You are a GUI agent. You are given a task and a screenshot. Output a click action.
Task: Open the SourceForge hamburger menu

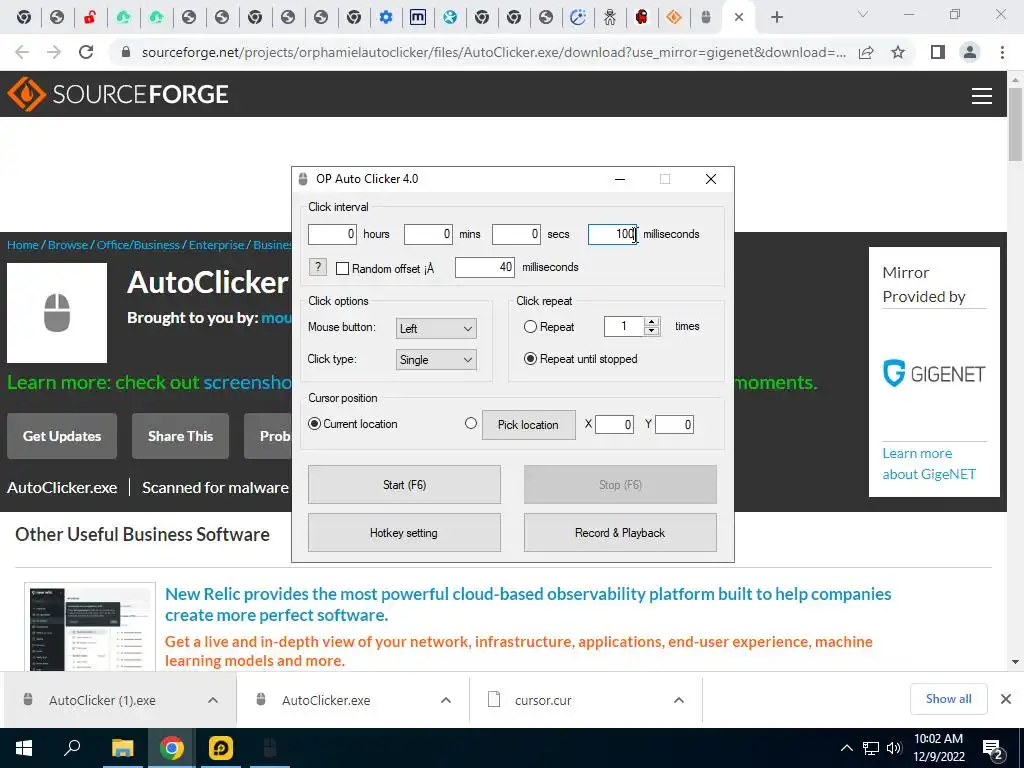(x=982, y=96)
